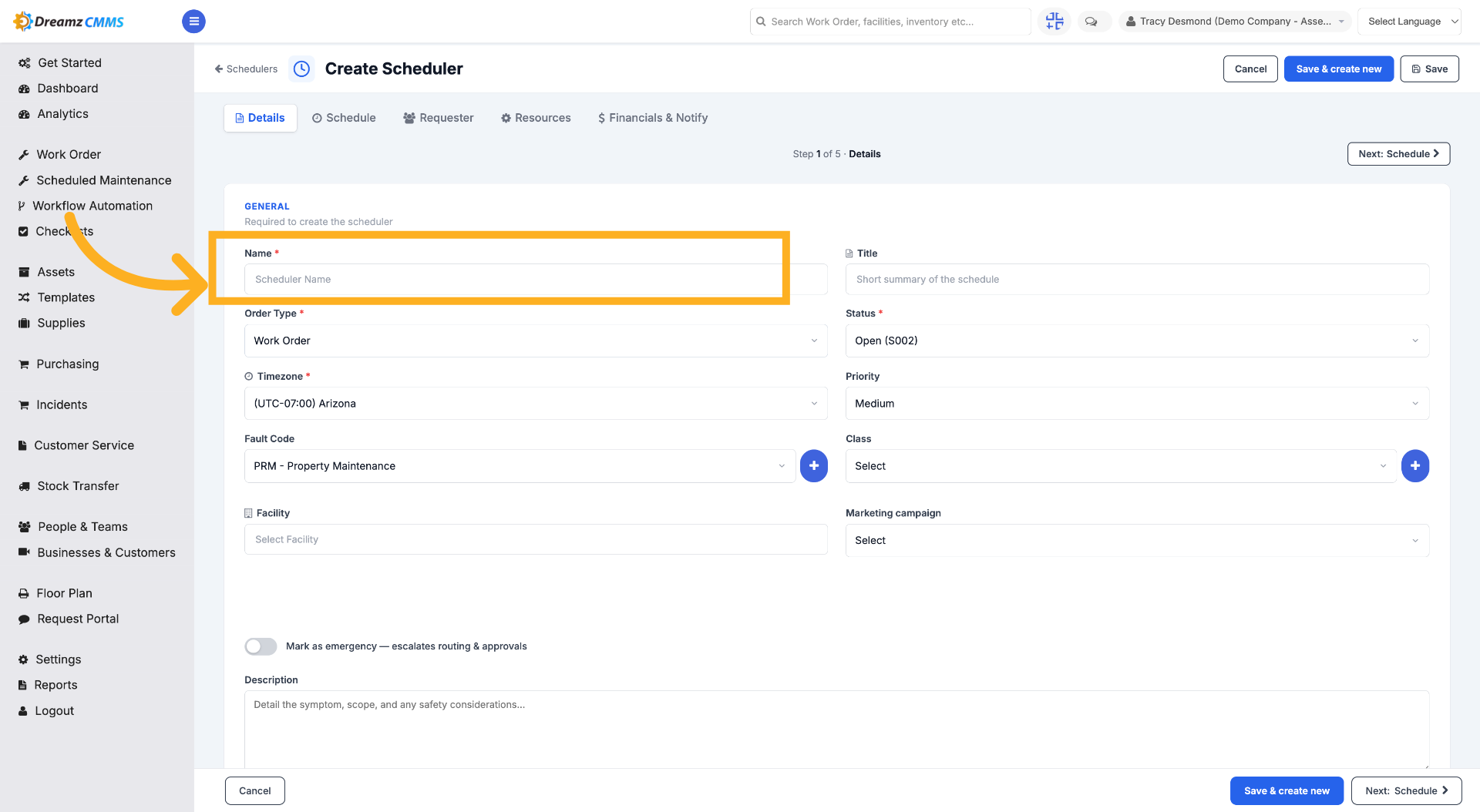
Task: Go back via the Schedulers link
Action: (246, 69)
